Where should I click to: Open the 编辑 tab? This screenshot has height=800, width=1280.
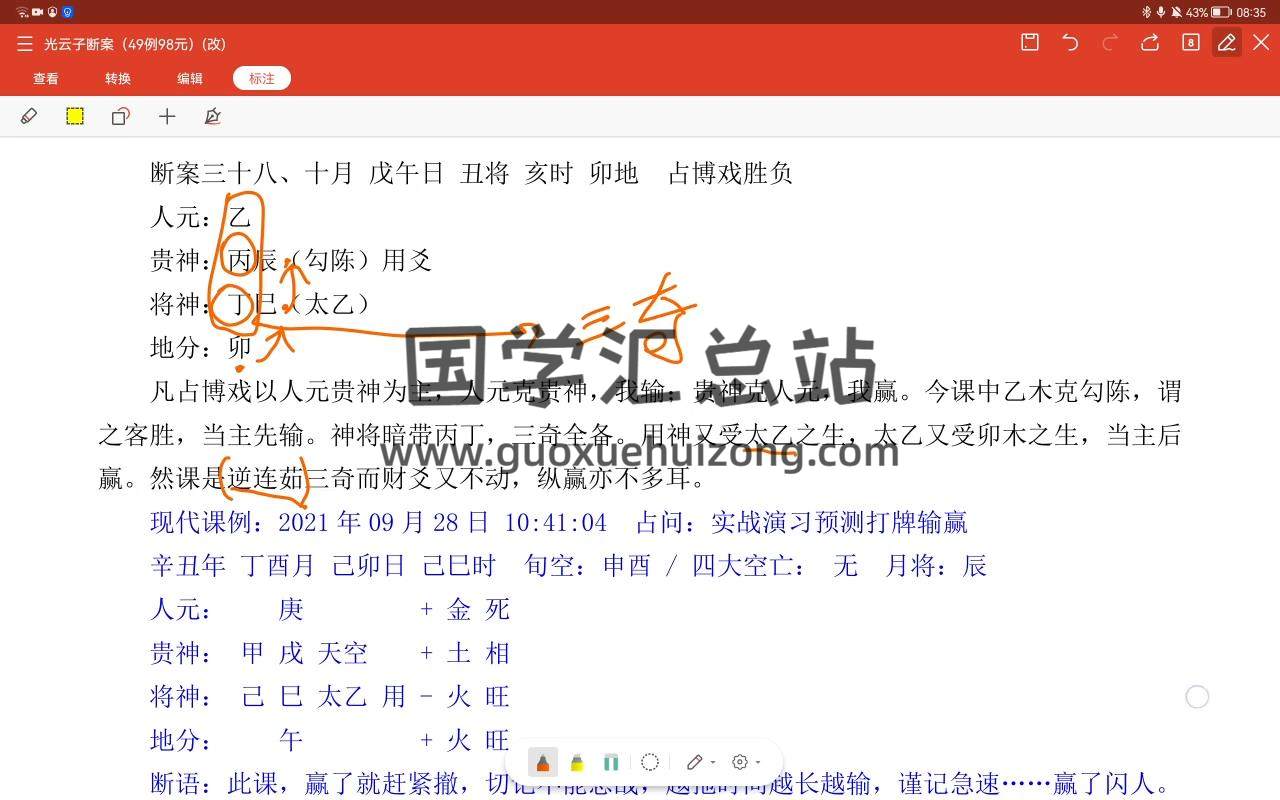coord(190,78)
